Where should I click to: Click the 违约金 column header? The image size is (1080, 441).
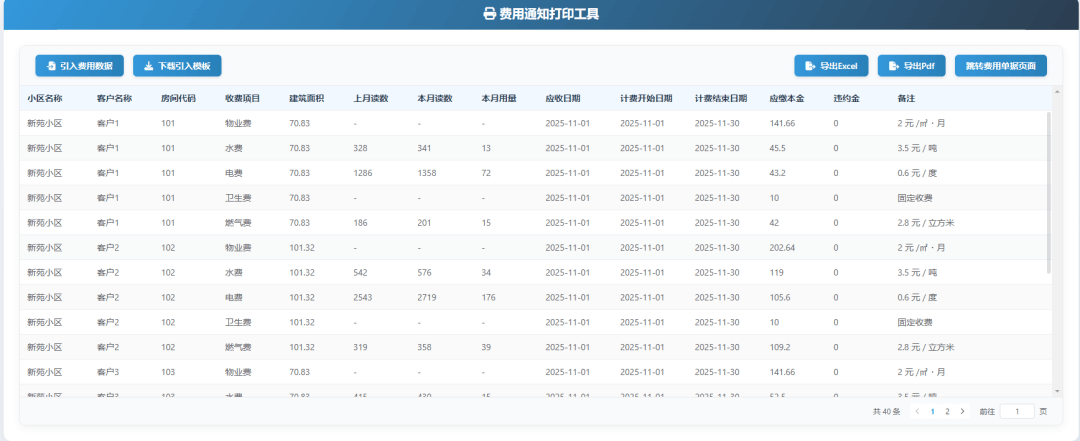point(847,99)
